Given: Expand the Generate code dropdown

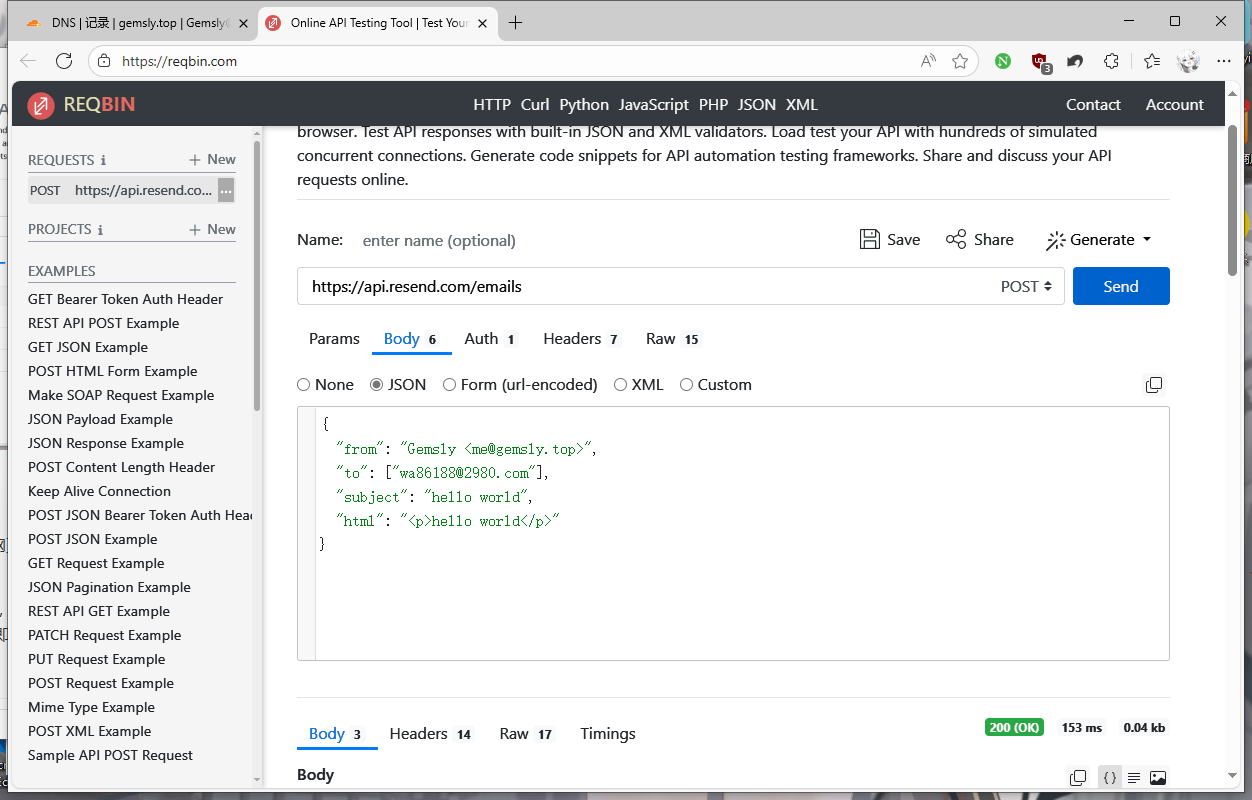Looking at the screenshot, I should pos(1099,240).
